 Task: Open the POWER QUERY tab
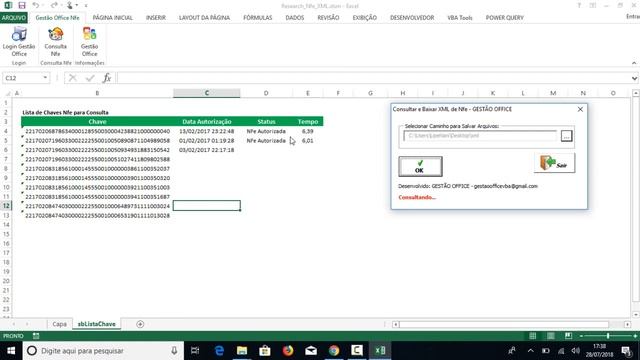(504, 18)
